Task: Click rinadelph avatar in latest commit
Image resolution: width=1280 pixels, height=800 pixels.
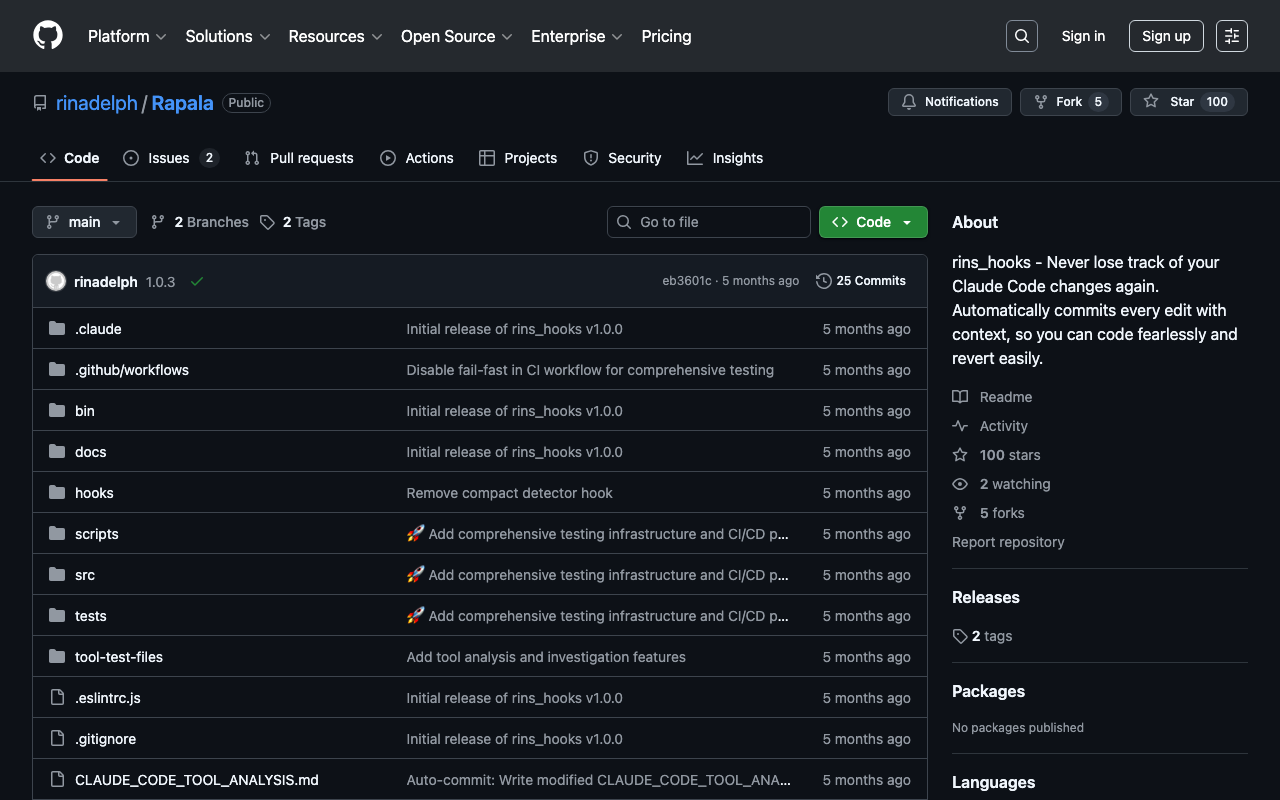Action: [56, 282]
